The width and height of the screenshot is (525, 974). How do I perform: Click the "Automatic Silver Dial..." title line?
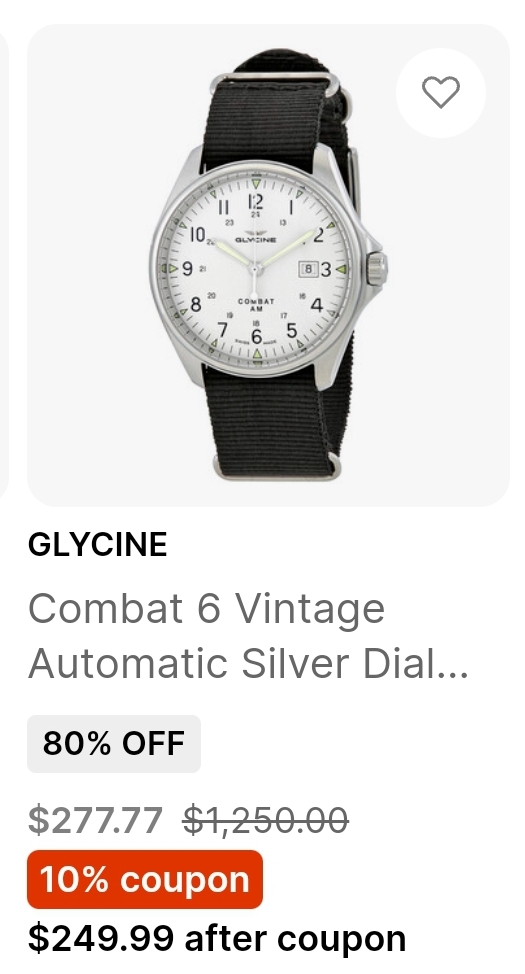[x=248, y=663]
